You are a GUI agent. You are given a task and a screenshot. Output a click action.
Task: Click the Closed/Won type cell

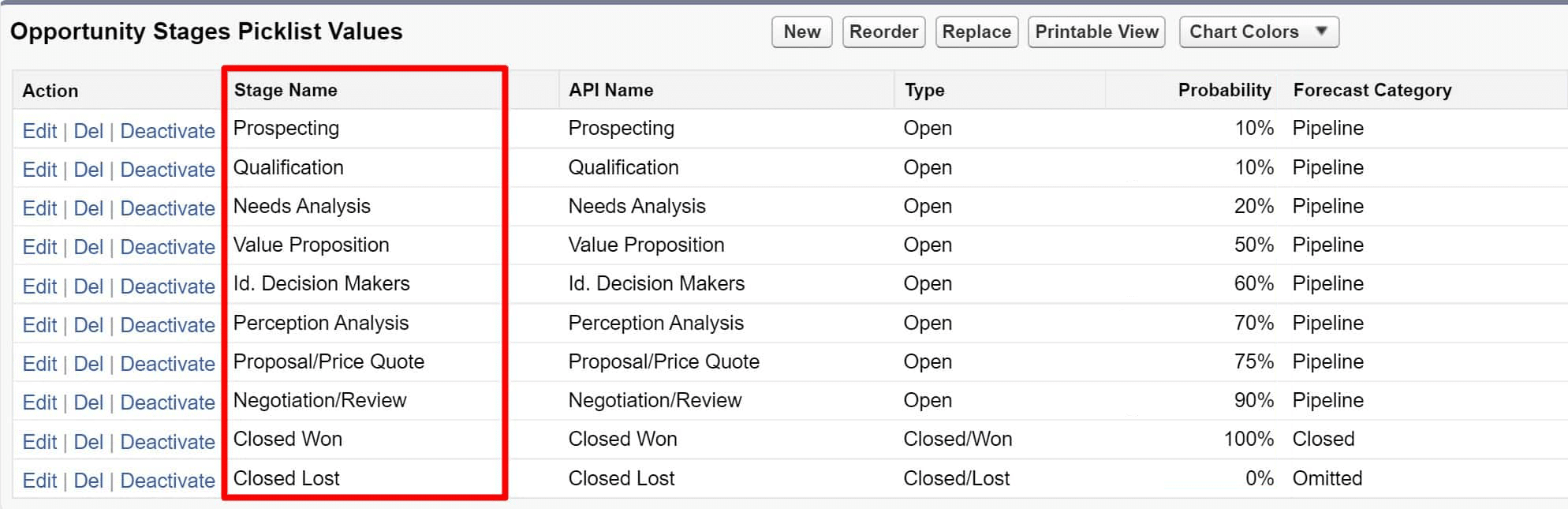pos(958,439)
